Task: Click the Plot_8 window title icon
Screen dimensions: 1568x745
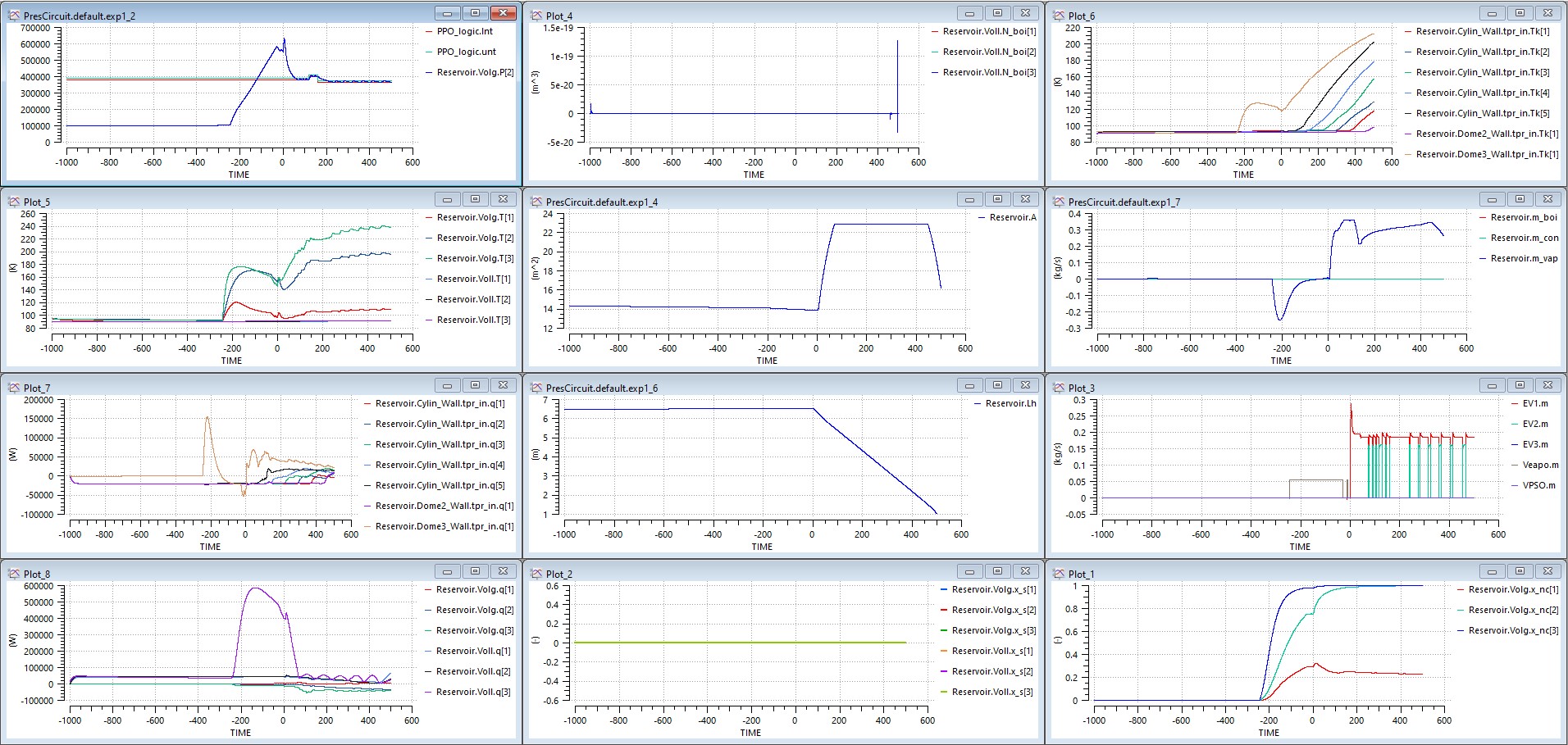Action: 14,574
